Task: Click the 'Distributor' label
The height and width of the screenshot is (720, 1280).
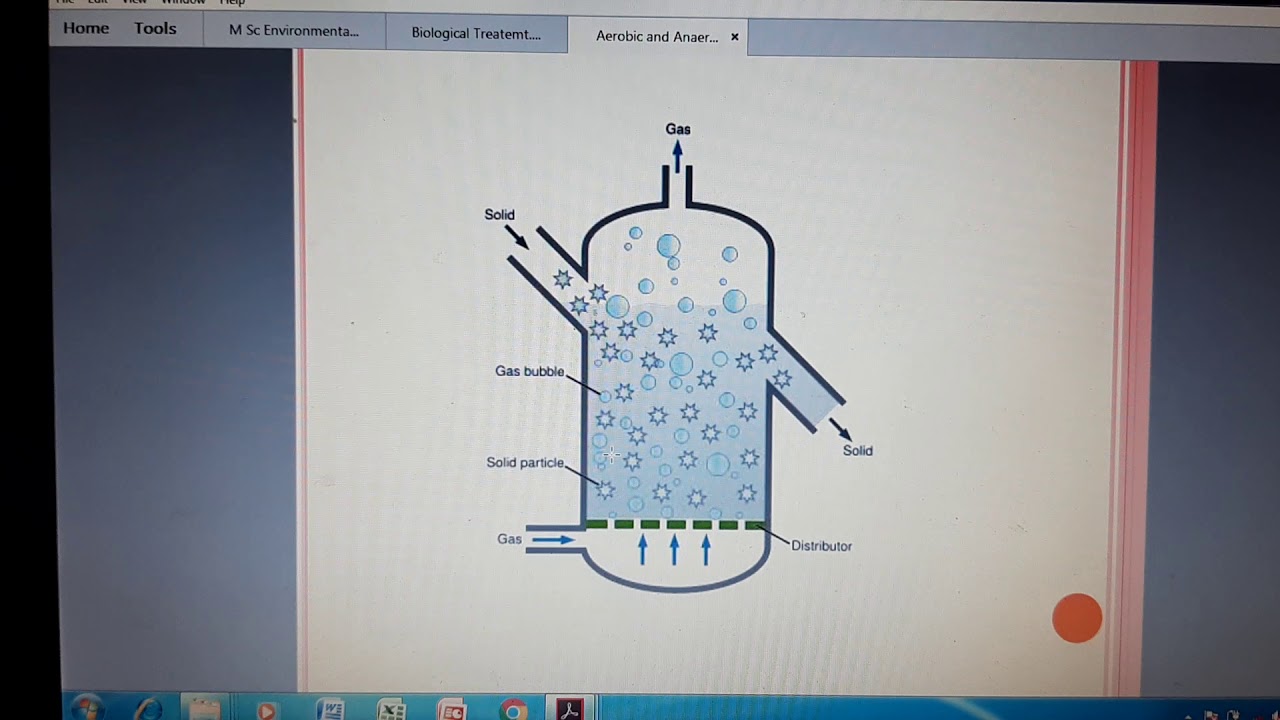Action: tap(821, 546)
